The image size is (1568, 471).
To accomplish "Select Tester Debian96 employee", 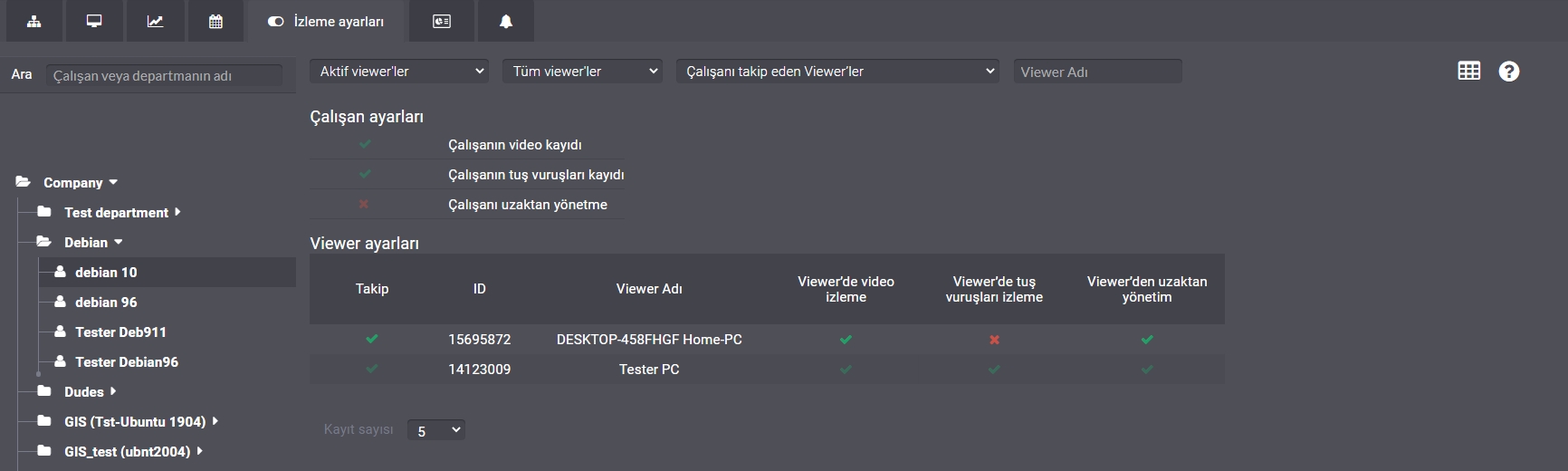I will [127, 361].
